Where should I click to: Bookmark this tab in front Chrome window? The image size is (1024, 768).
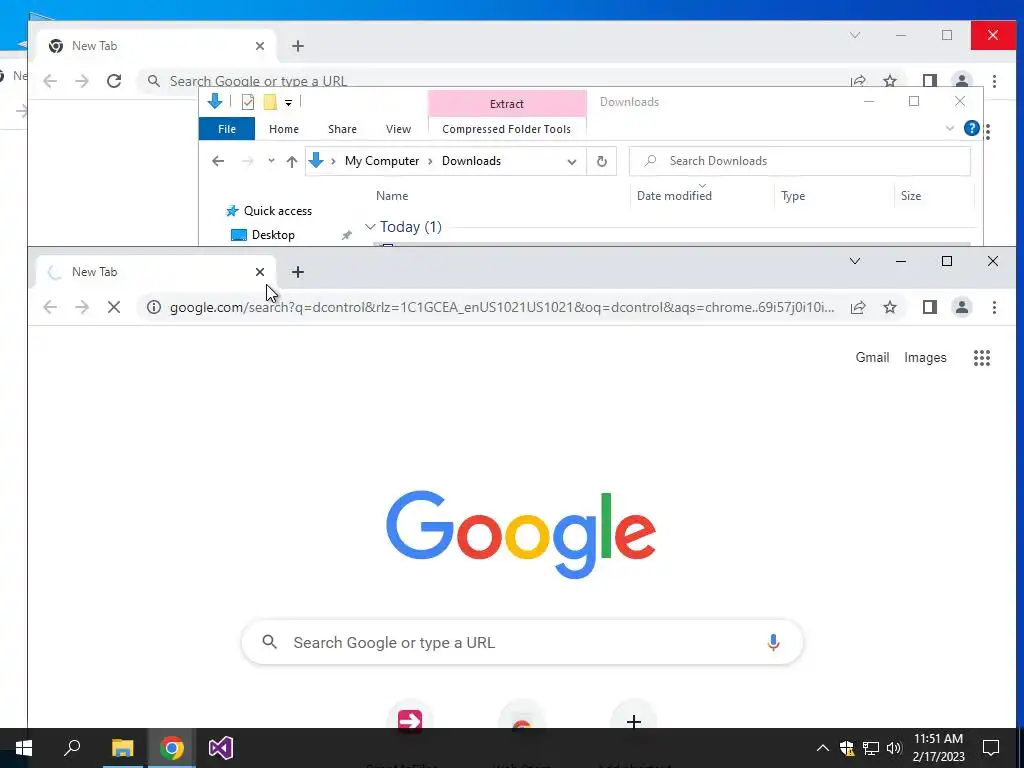(x=889, y=307)
